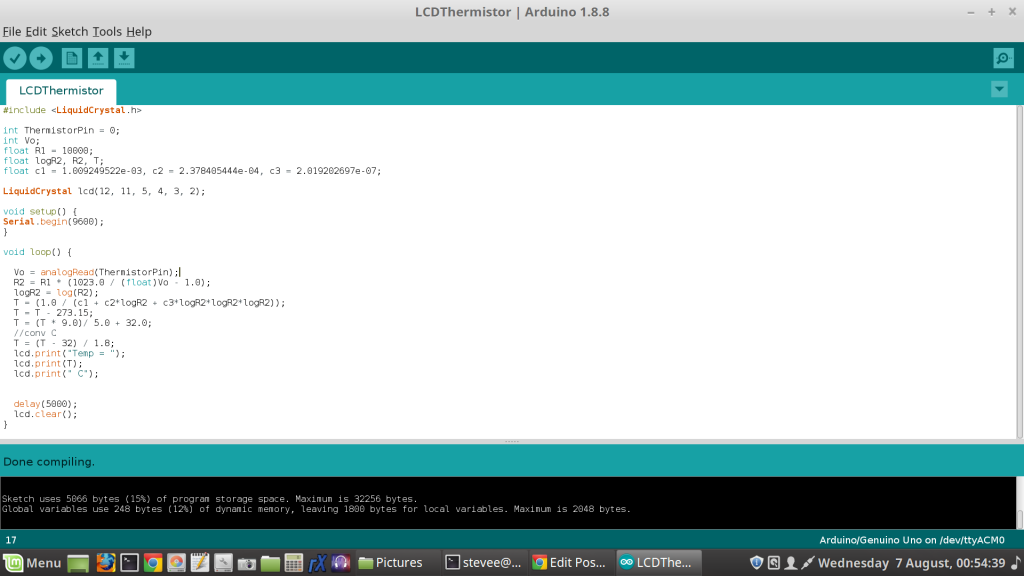Switch to the Pictures window in taskbar
Screen dimensions: 1024x576
[391, 563]
